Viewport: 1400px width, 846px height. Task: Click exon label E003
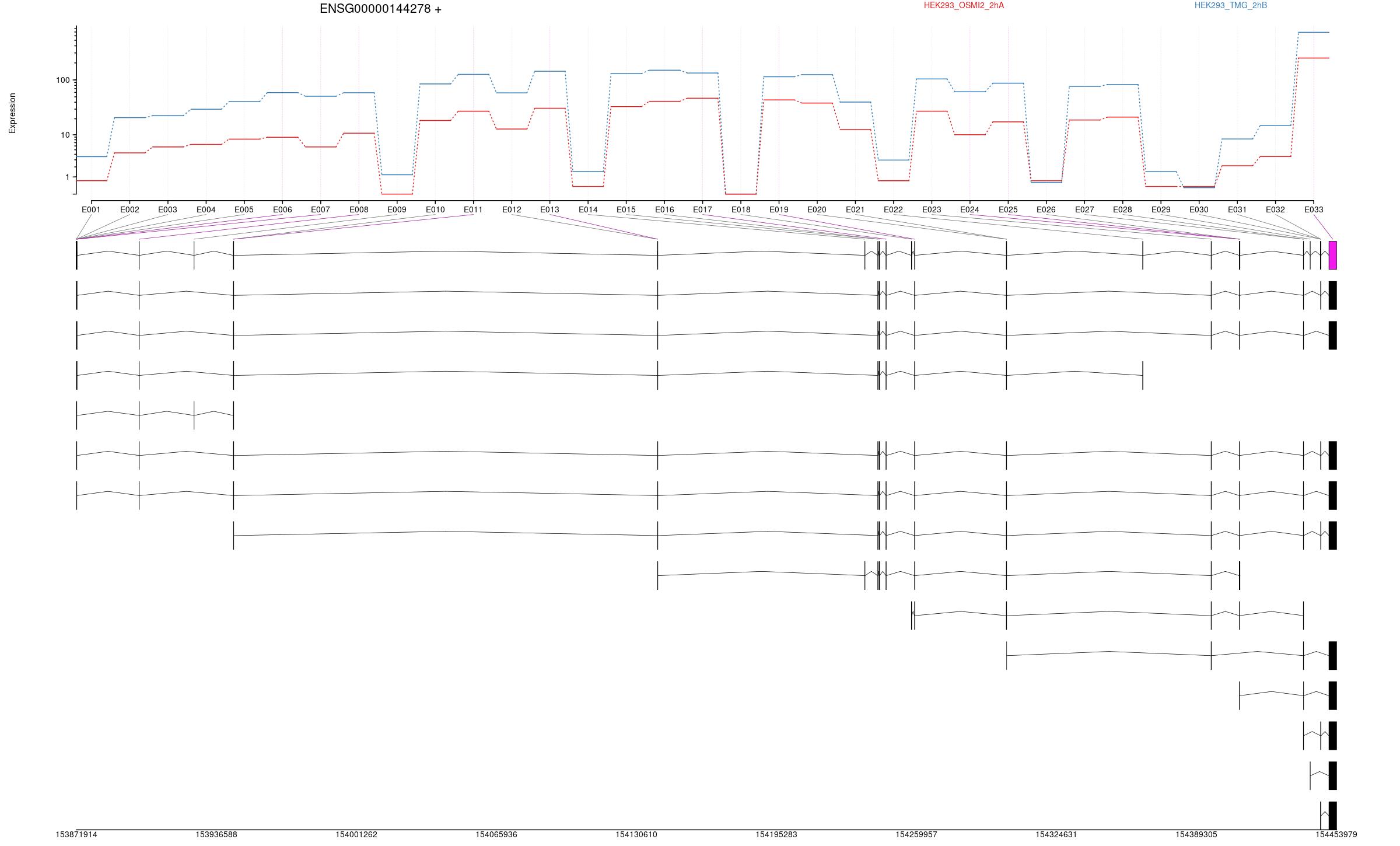point(167,209)
